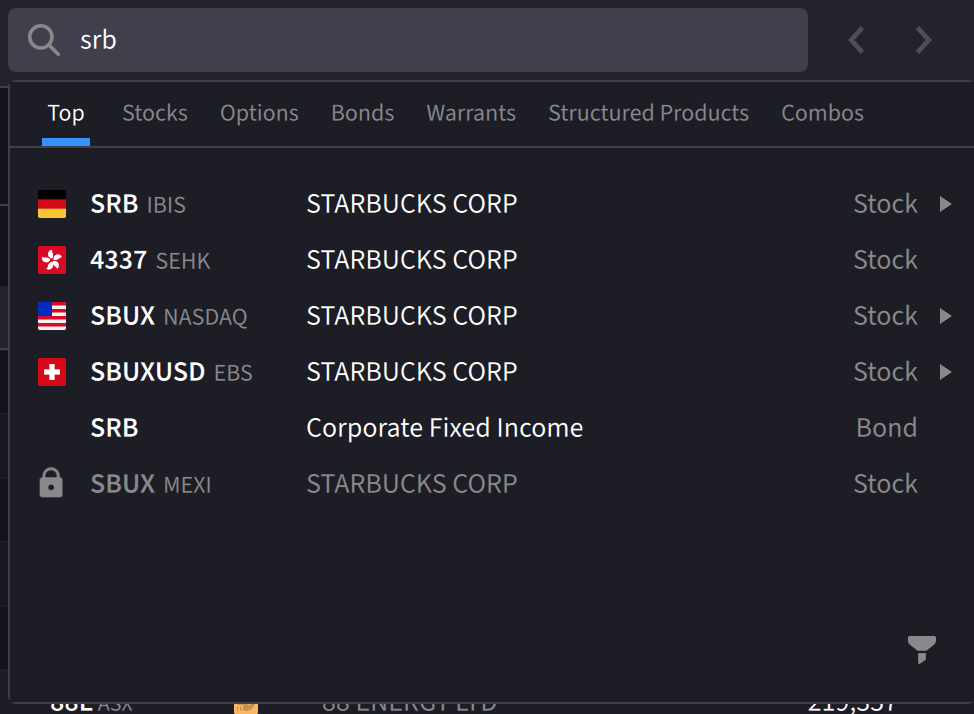The image size is (974, 714).
Task: Open the filter funnel icon
Action: pos(921,649)
